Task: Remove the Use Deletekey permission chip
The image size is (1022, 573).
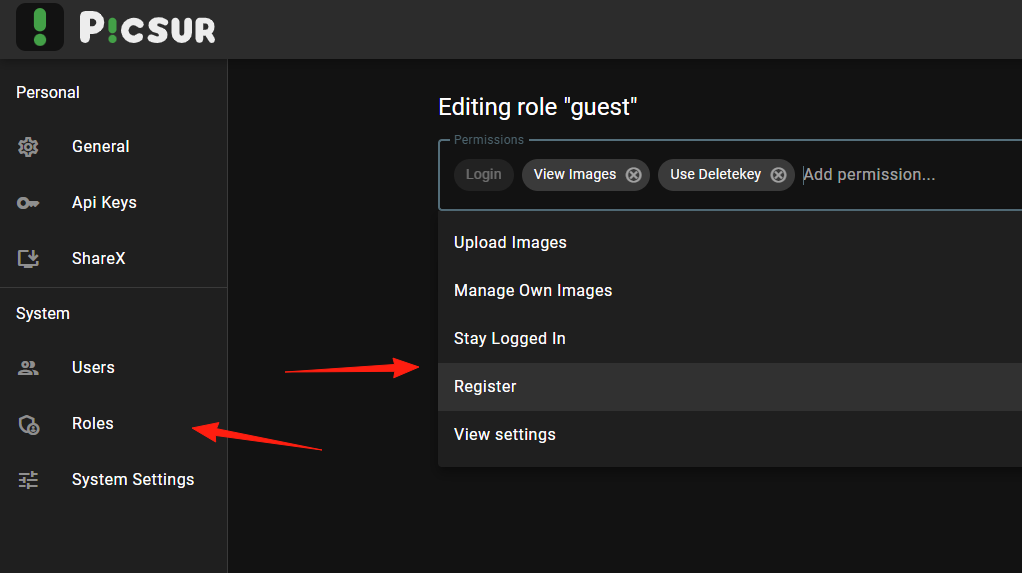Action: pyautogui.click(x=778, y=175)
